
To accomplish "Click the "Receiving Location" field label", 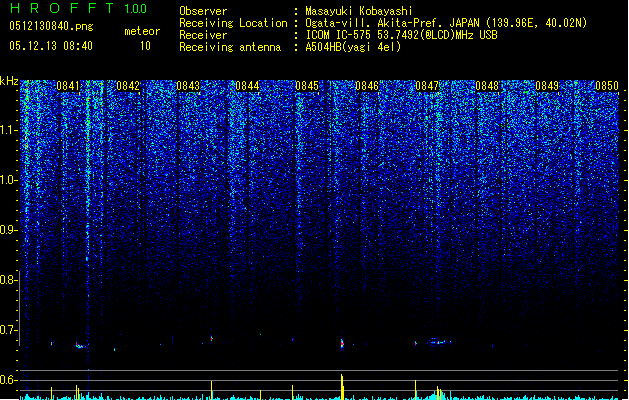I will point(233,23).
